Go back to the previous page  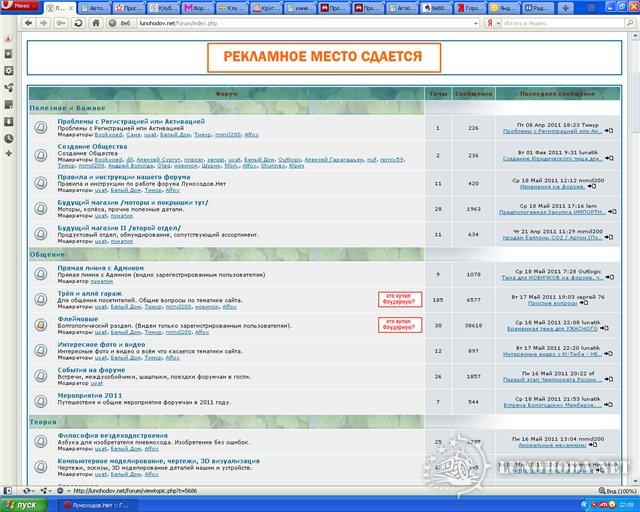[x=28, y=23]
